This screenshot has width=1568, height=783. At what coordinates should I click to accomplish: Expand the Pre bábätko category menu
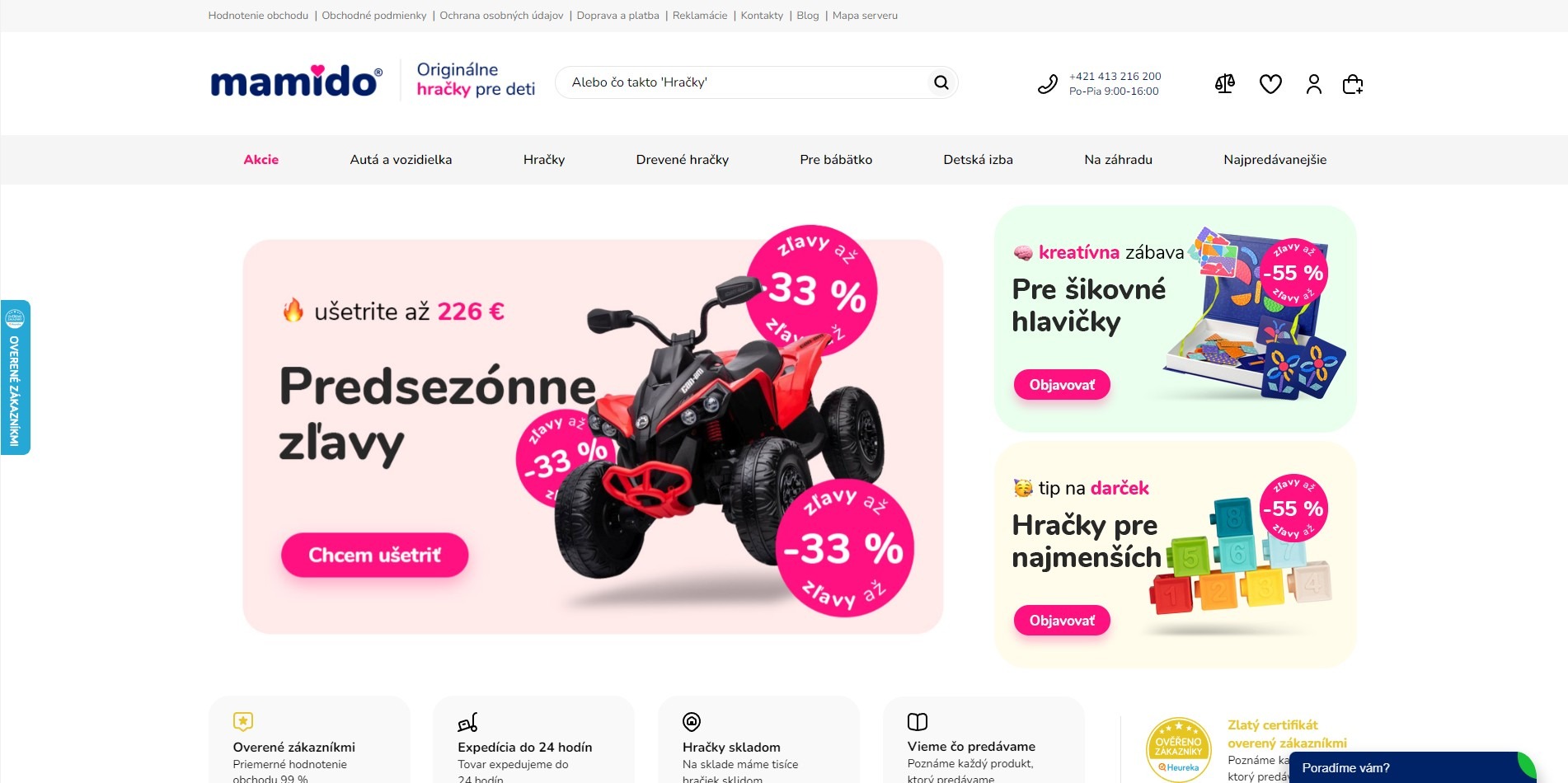836,160
